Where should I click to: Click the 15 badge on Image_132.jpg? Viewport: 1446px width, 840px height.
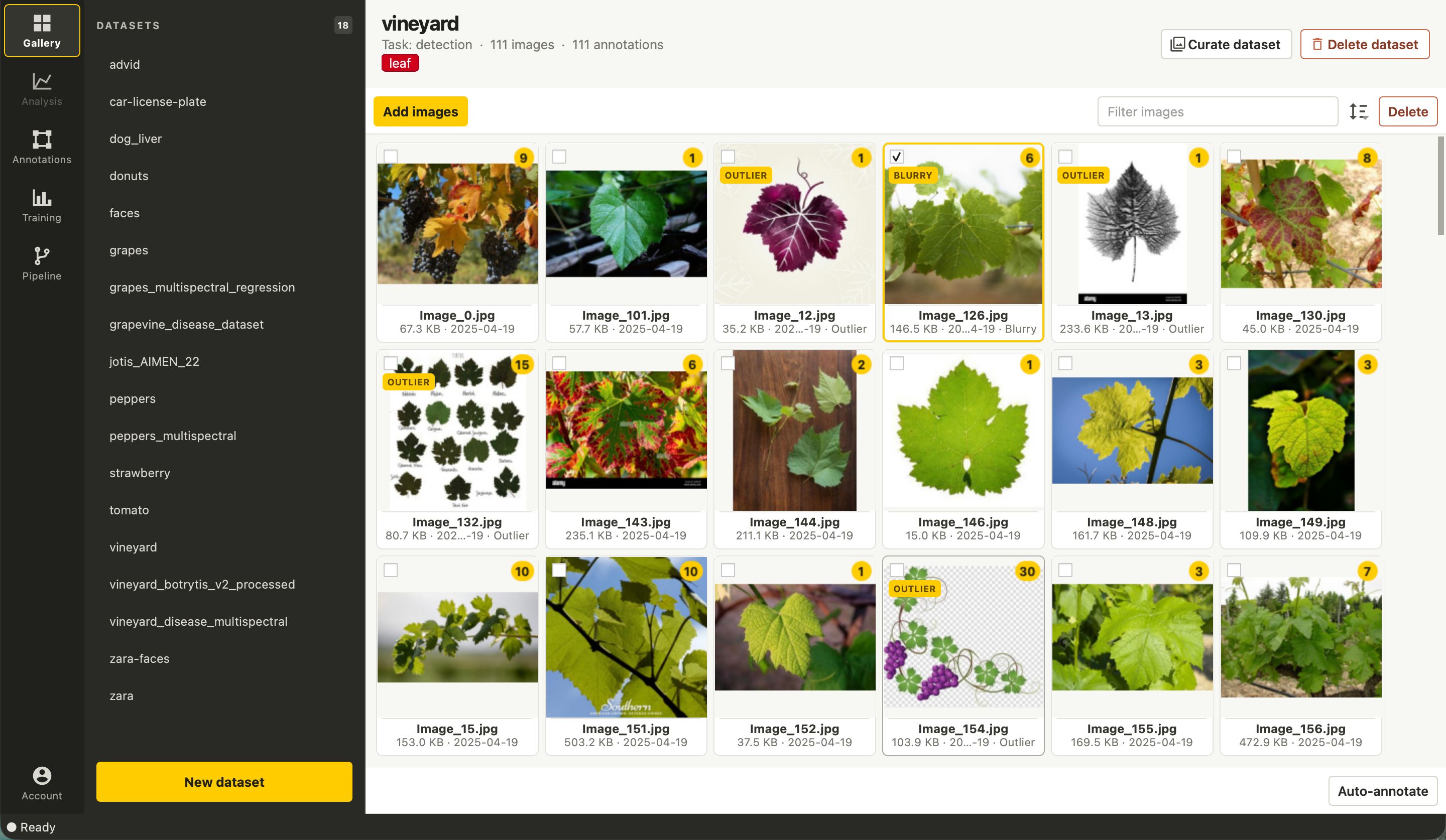(522, 365)
